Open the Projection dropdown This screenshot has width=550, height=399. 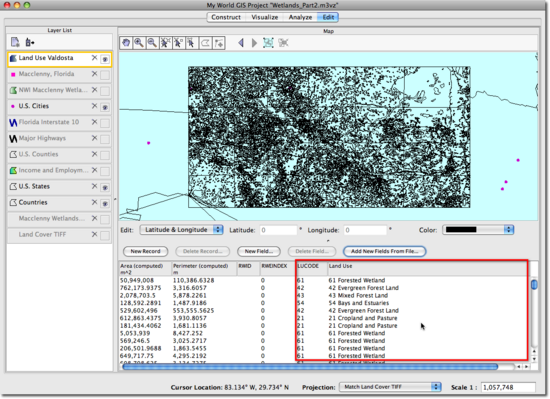pos(390,387)
